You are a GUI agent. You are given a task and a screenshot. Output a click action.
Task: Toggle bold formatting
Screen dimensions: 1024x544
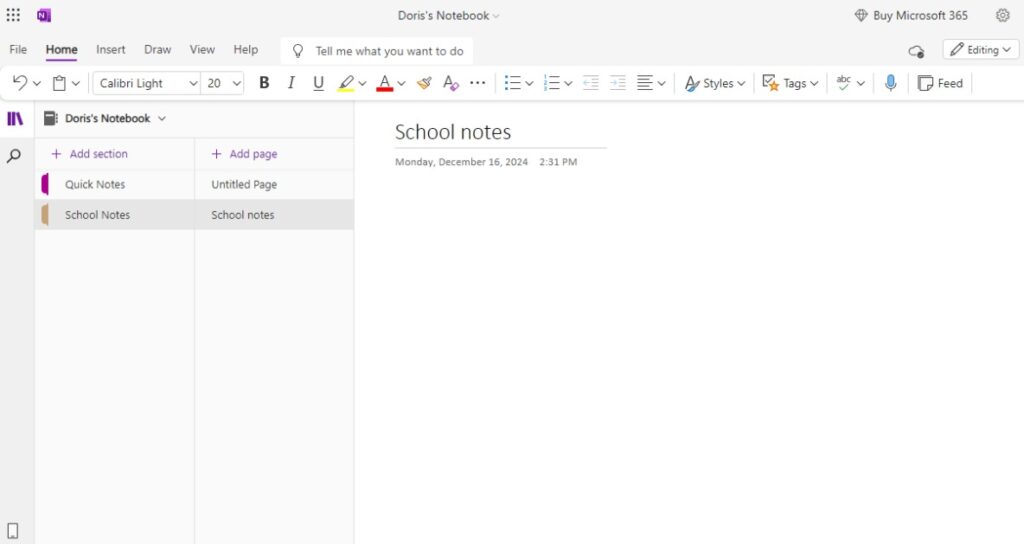point(264,83)
